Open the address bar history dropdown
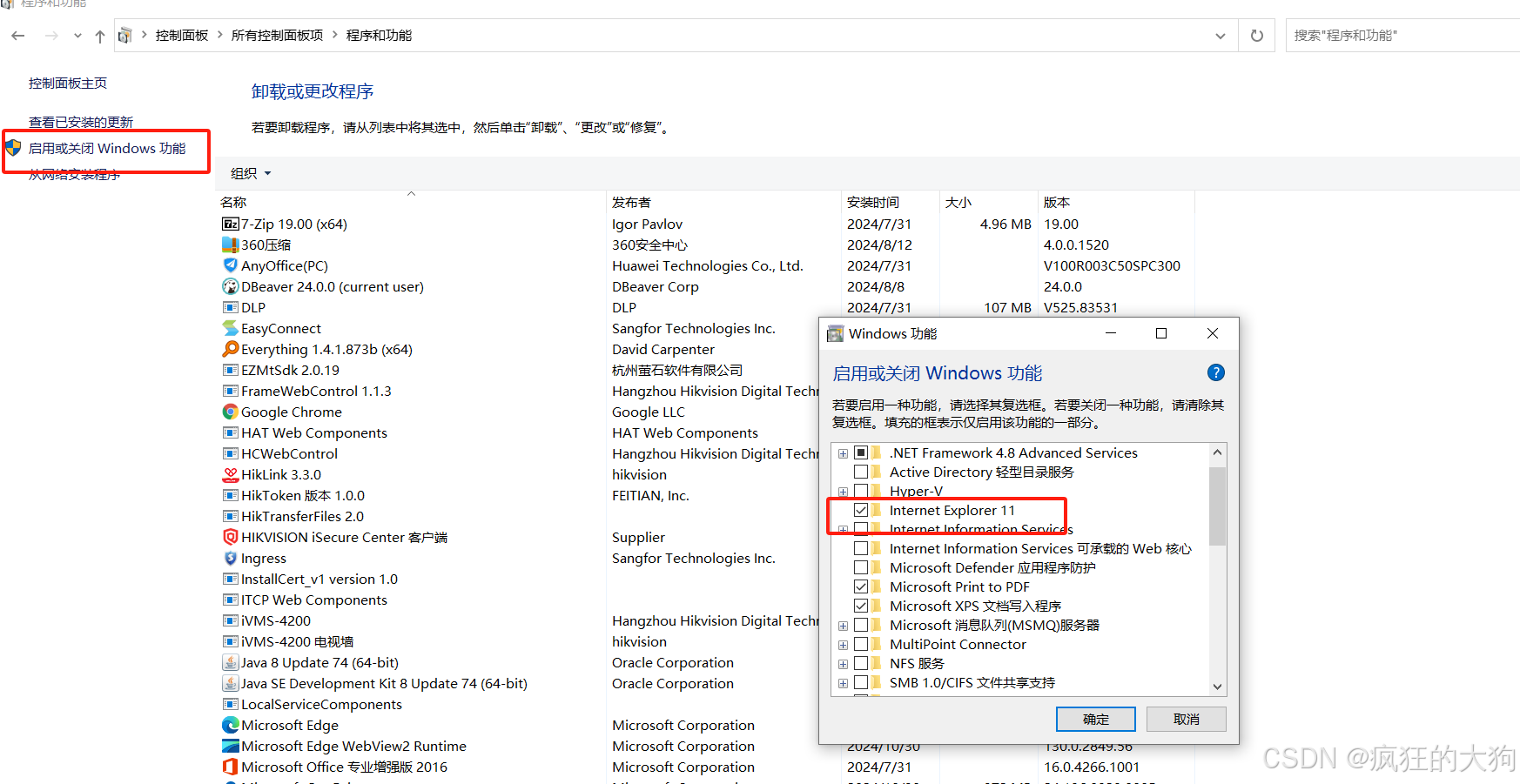Viewport: 1520px width, 784px height. 1221,36
